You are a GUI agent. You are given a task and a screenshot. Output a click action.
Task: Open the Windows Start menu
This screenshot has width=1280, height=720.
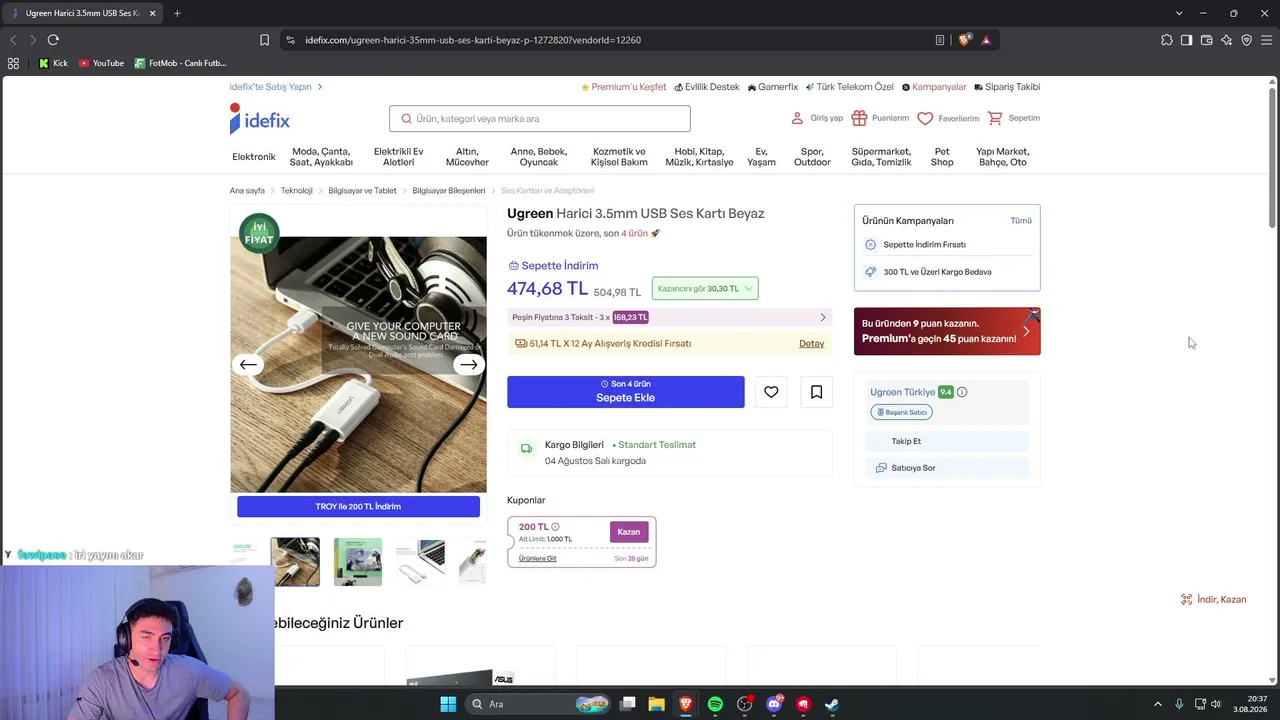(x=448, y=704)
